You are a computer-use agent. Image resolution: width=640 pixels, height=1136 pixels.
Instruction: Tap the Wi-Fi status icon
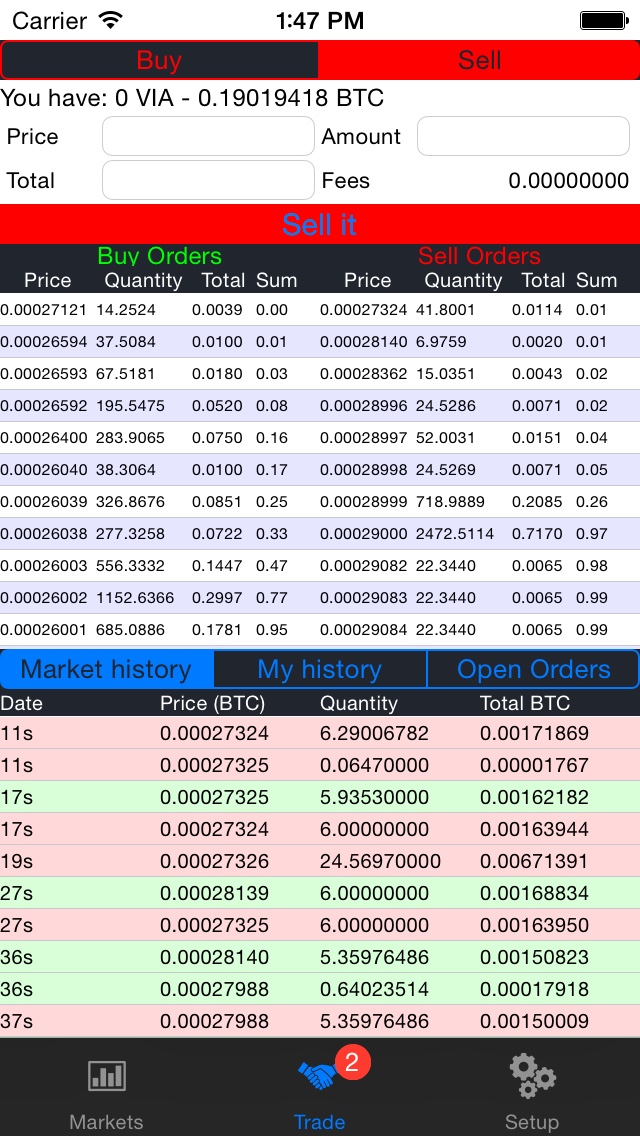point(111,20)
